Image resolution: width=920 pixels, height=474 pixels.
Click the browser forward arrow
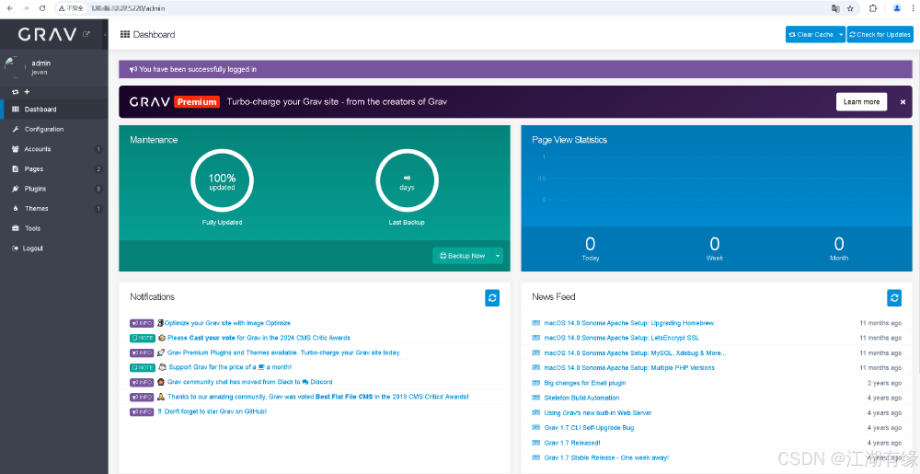(x=25, y=8)
